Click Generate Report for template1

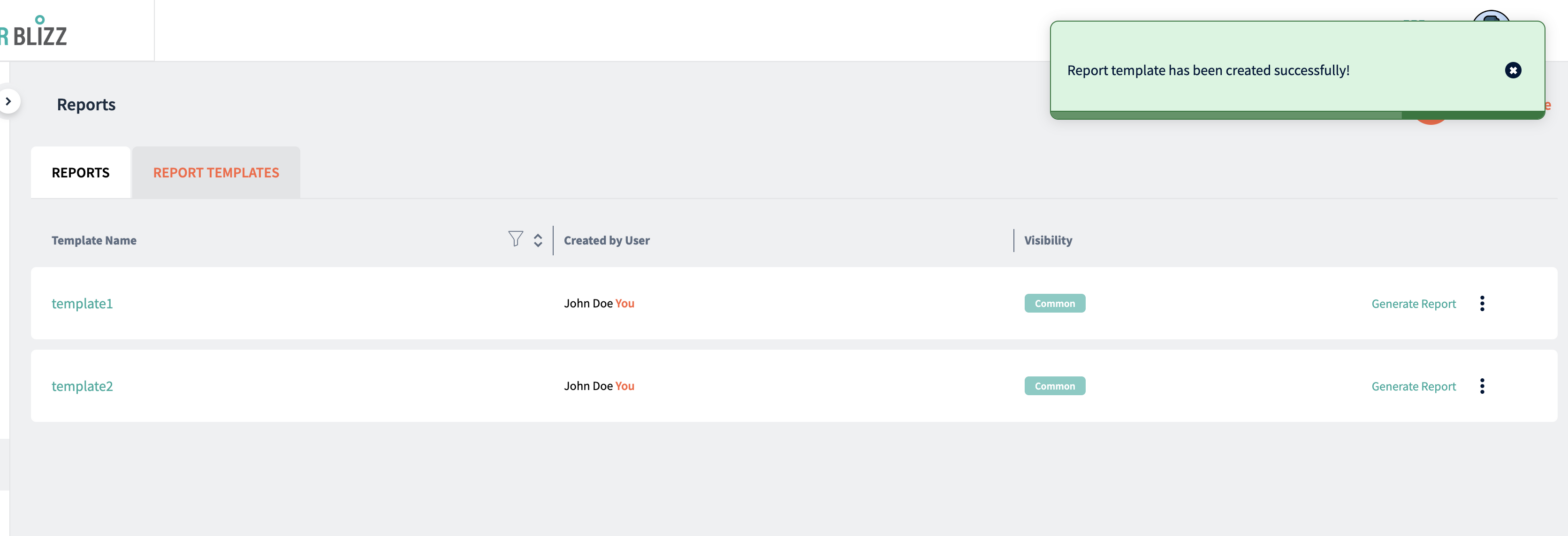(x=1413, y=304)
